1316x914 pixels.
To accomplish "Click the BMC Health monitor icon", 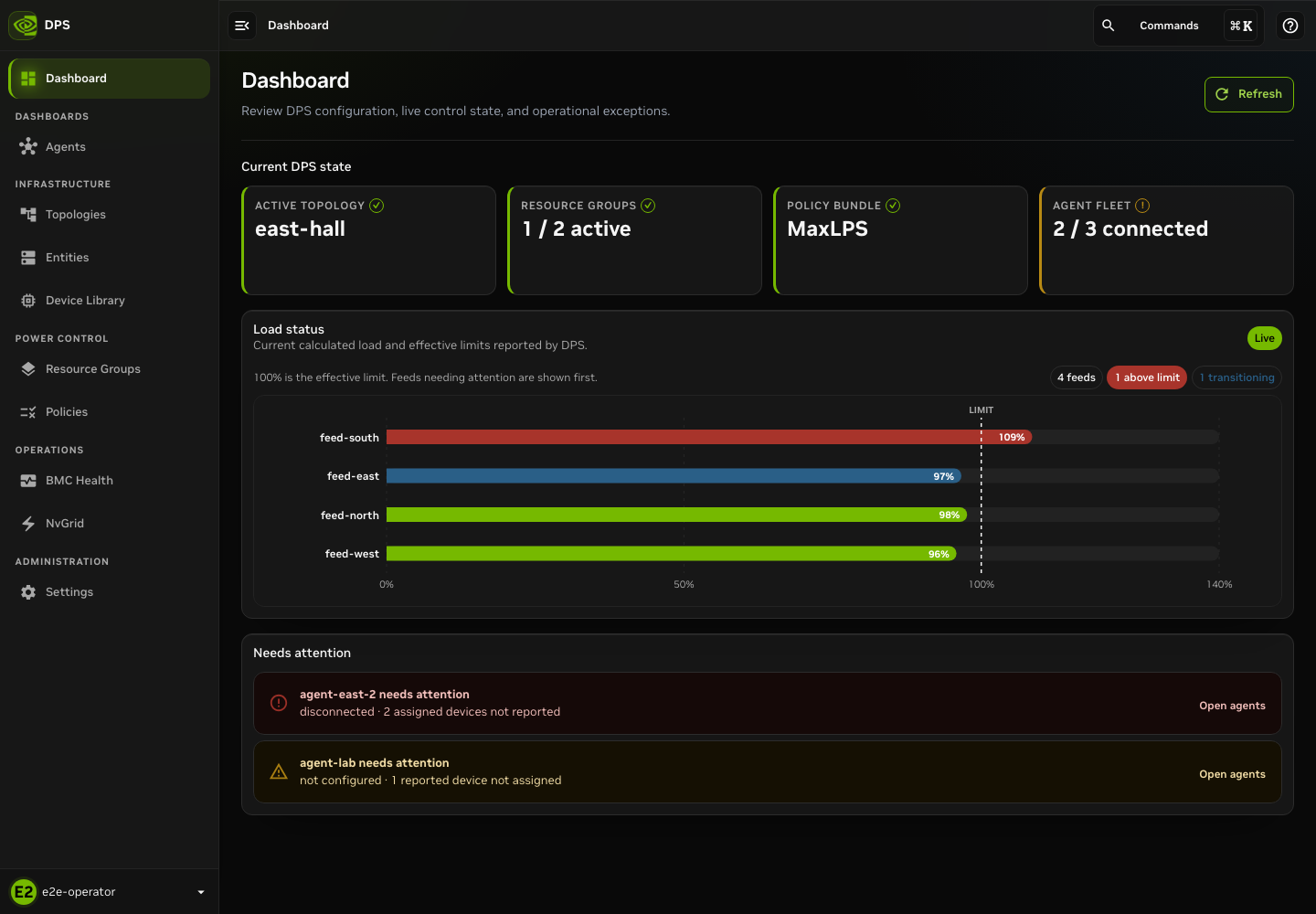I will pyautogui.click(x=28, y=481).
